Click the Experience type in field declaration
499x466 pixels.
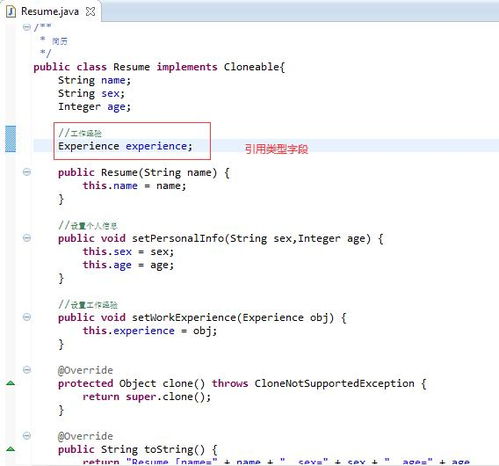[89, 146]
